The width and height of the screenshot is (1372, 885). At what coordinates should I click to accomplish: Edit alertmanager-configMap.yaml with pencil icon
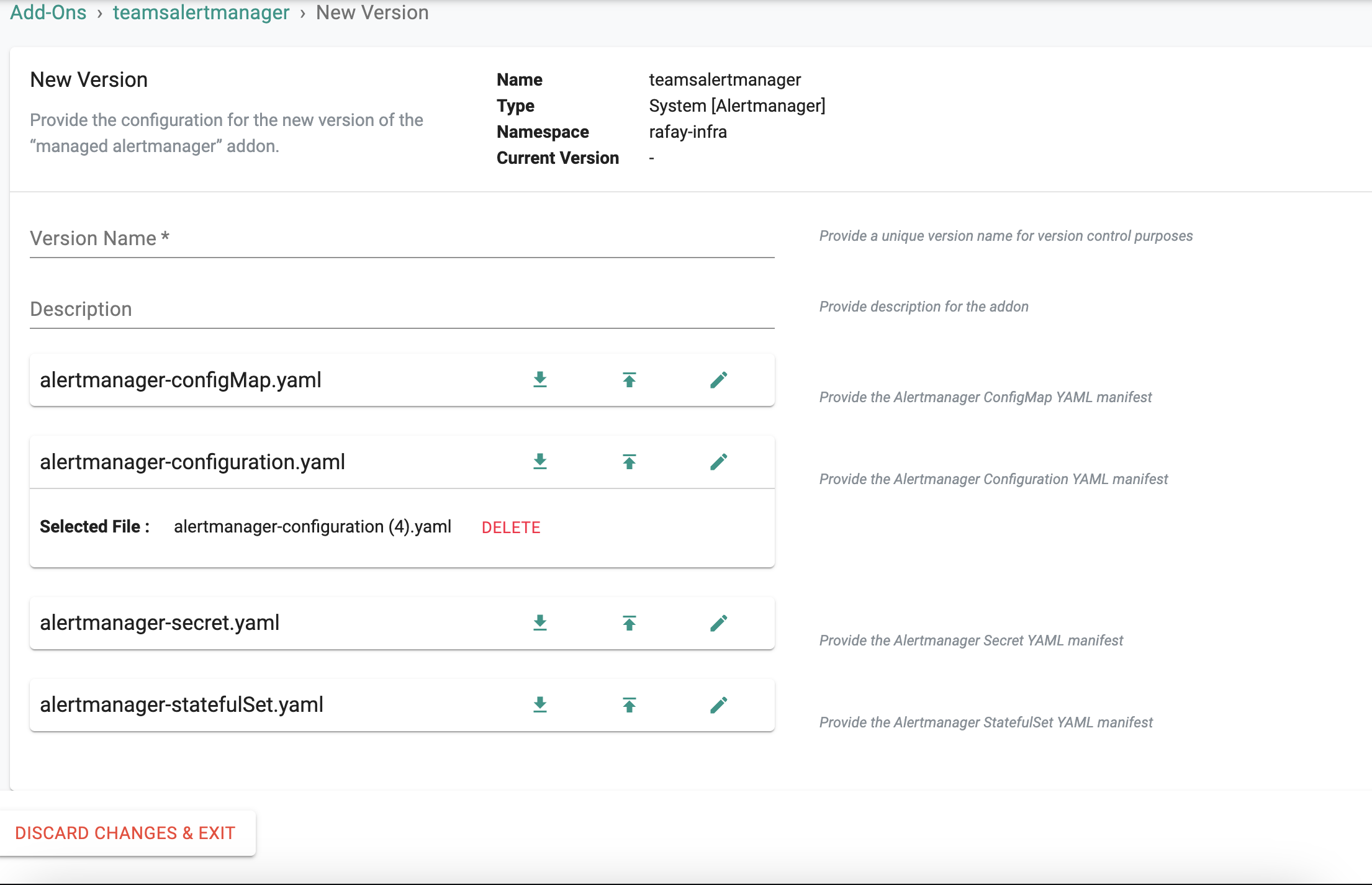pyautogui.click(x=719, y=380)
